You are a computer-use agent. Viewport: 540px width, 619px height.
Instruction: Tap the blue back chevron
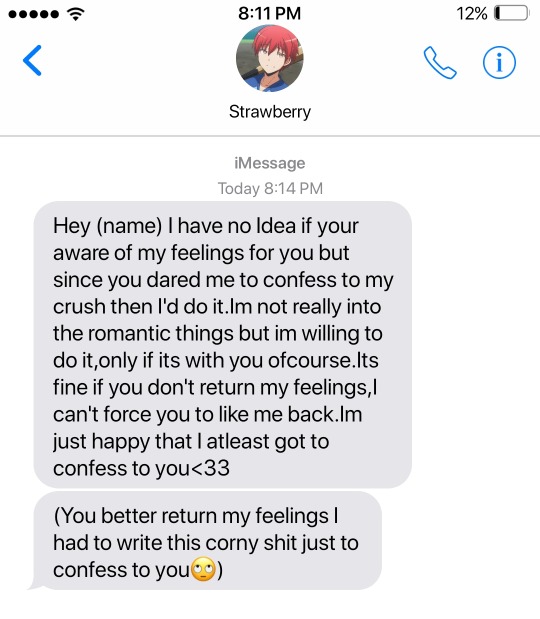click(32, 60)
